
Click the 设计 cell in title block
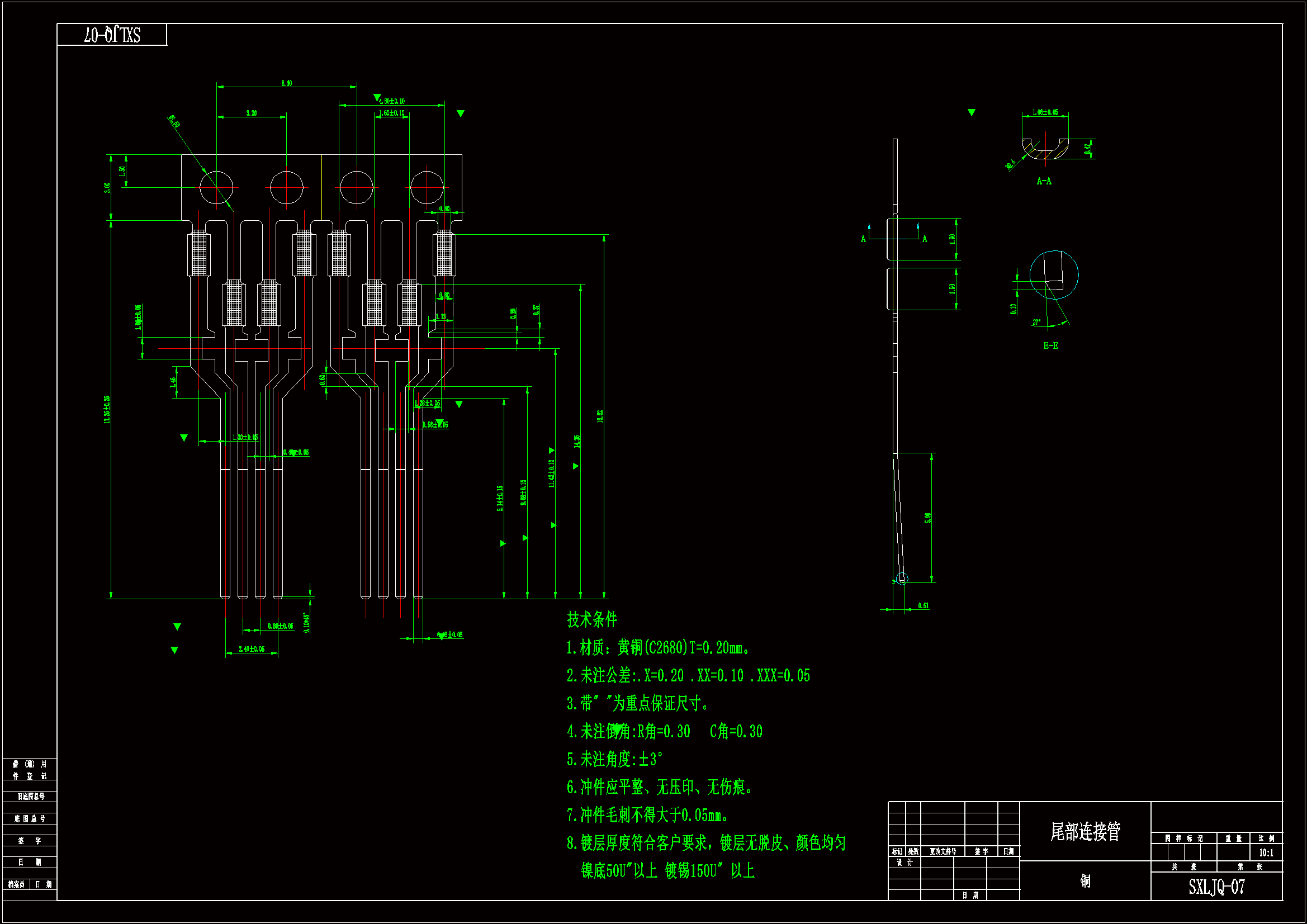(905, 863)
